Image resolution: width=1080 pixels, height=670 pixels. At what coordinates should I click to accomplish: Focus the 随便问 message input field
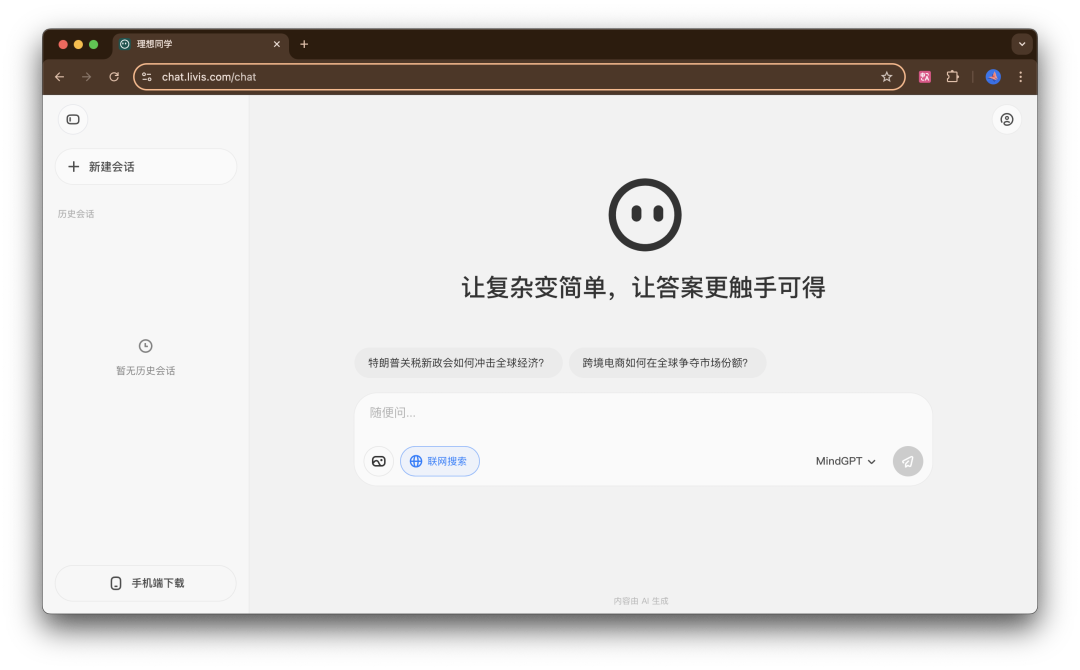point(643,413)
